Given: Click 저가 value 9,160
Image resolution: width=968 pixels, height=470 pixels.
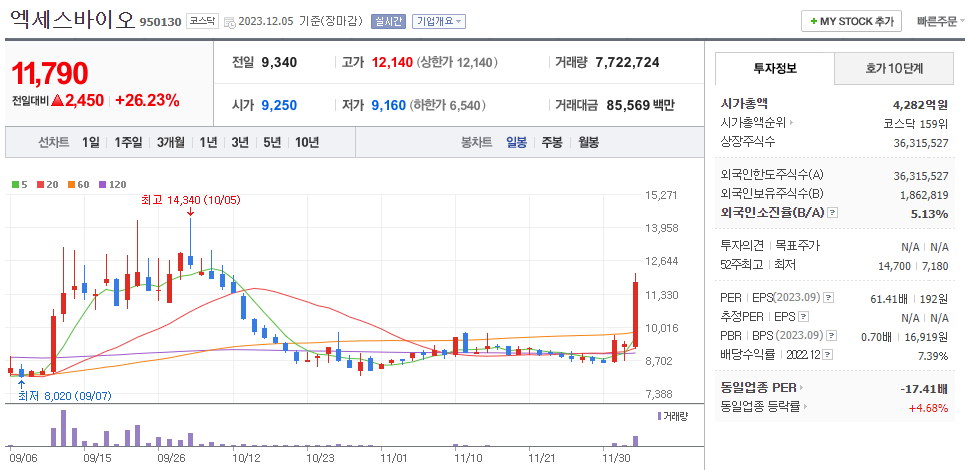Looking at the screenshot, I should click(x=388, y=105).
